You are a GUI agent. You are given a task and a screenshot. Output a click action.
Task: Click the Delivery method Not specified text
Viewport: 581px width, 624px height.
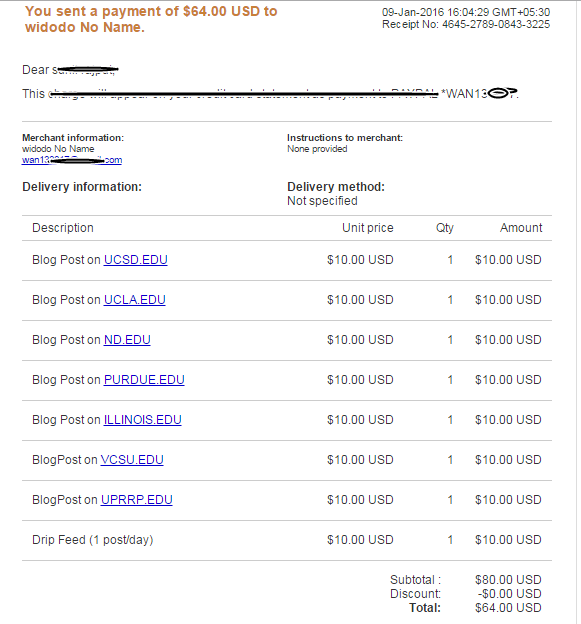click(x=322, y=201)
